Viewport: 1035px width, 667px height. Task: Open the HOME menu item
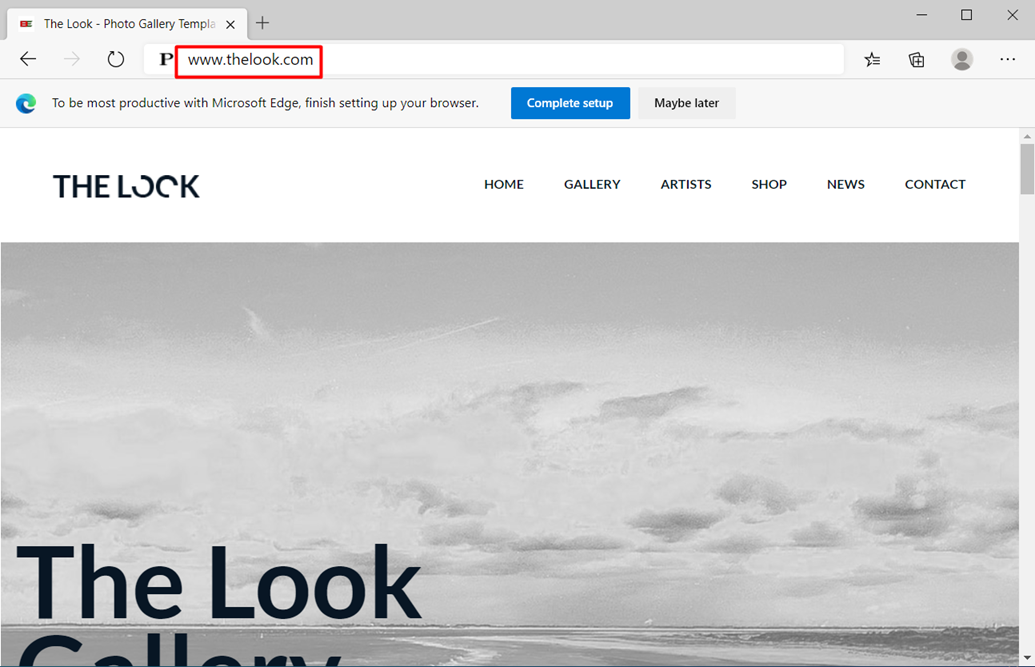[504, 184]
